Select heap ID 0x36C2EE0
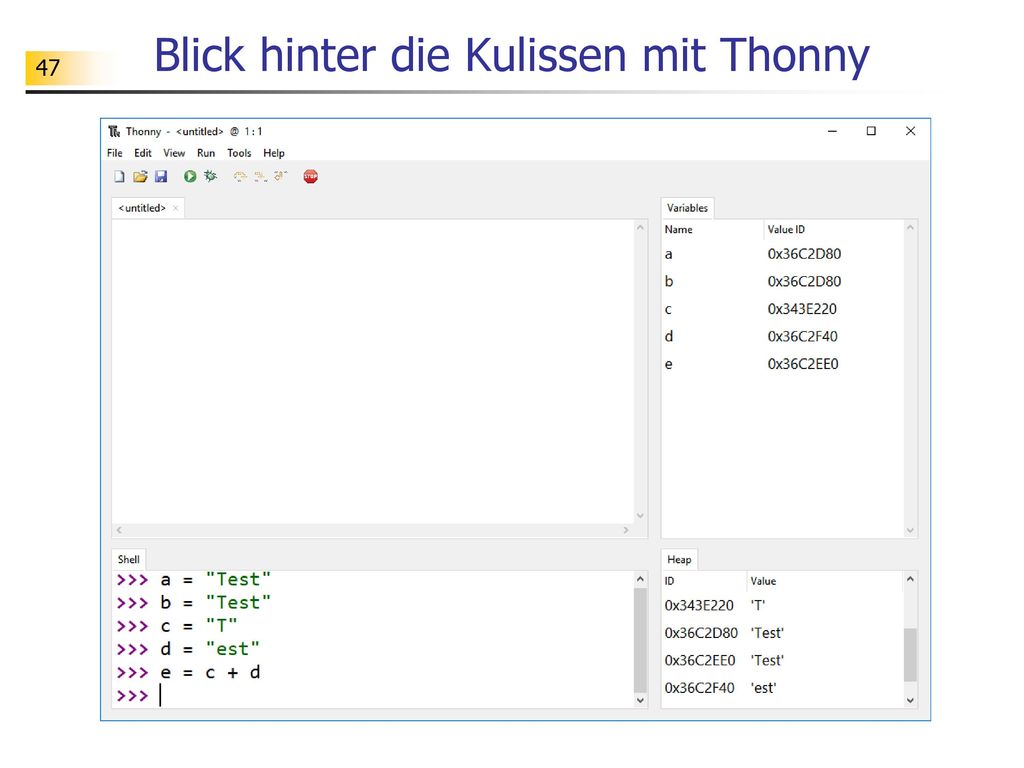Image resolution: width=1024 pixels, height=768 pixels. pyautogui.click(x=700, y=660)
